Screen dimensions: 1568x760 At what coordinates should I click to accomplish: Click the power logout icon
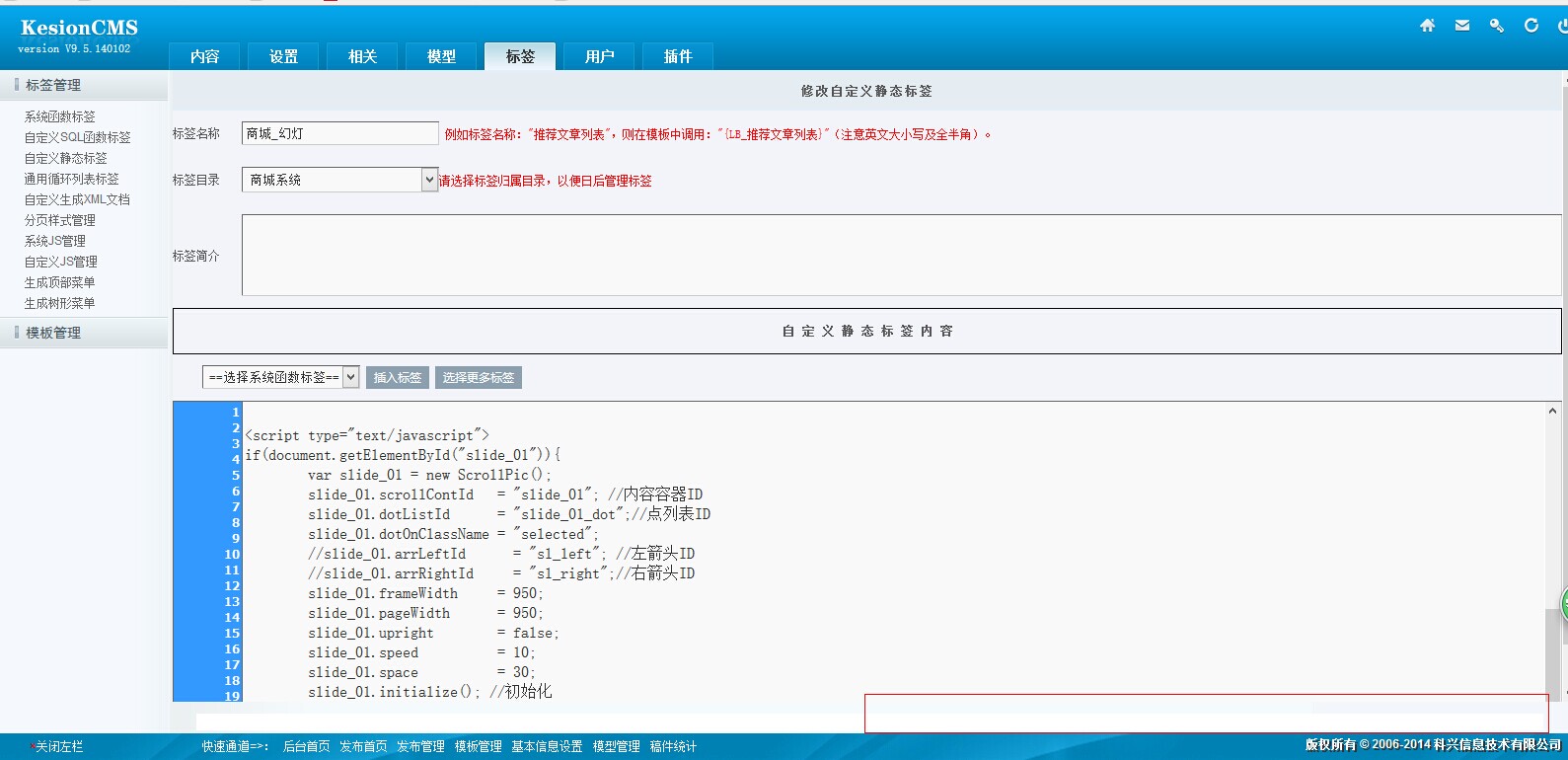pyautogui.click(x=1563, y=26)
